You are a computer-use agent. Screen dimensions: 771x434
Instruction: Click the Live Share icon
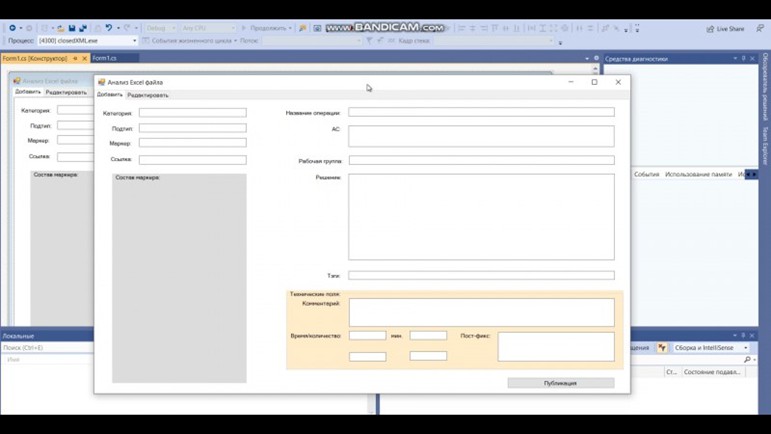click(710, 29)
